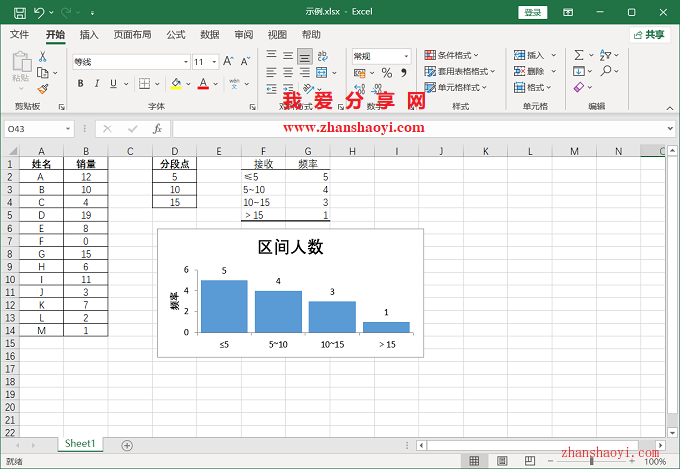The height and width of the screenshot is (469, 680).
Task: Toggle horizontal Center alignment
Action: click(288, 72)
